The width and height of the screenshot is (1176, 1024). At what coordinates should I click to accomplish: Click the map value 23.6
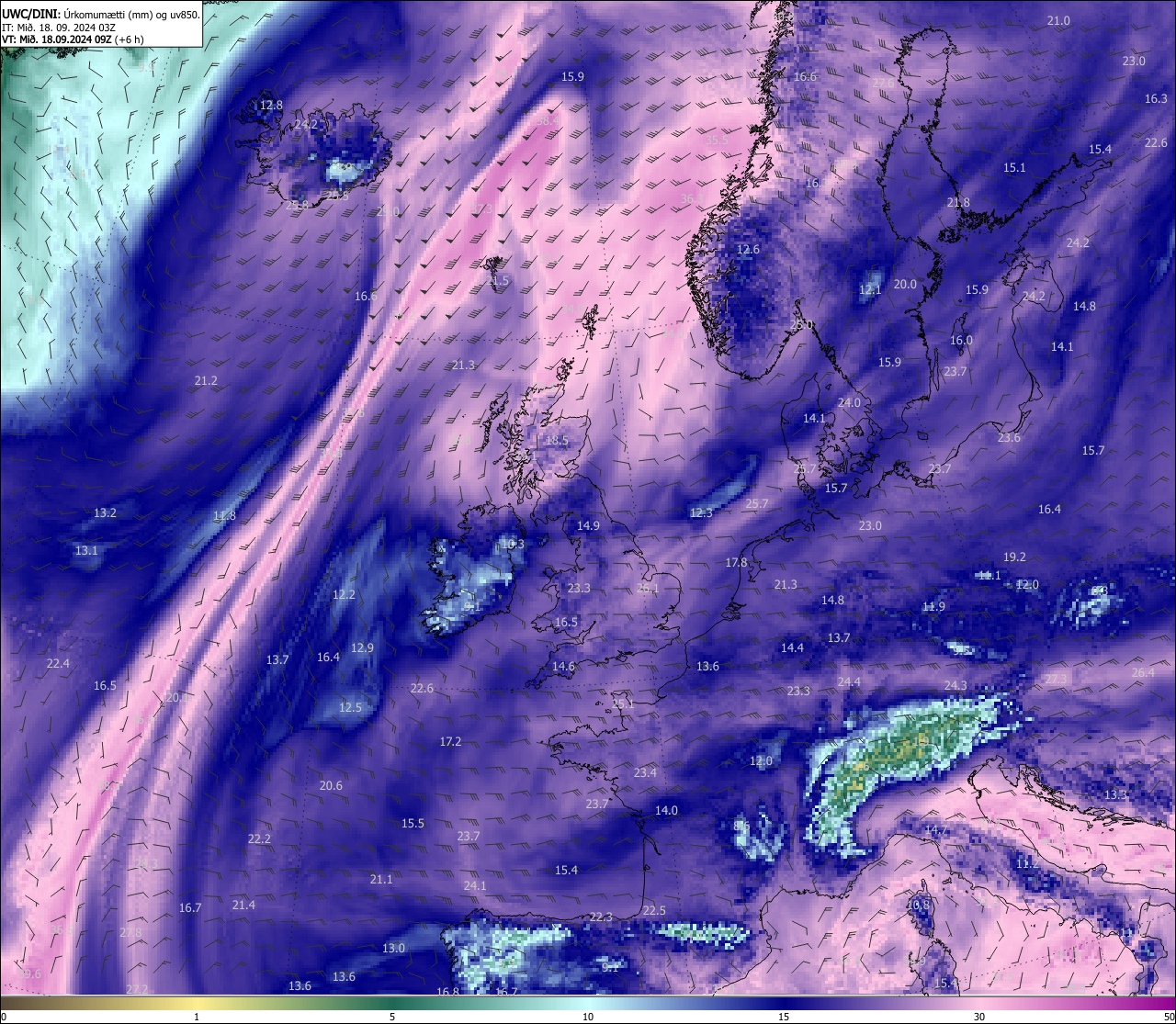pos(1009,438)
